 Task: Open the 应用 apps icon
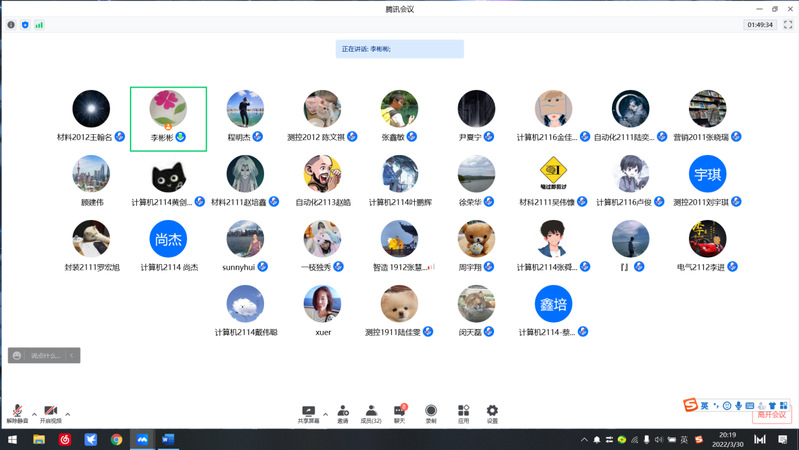coord(463,413)
